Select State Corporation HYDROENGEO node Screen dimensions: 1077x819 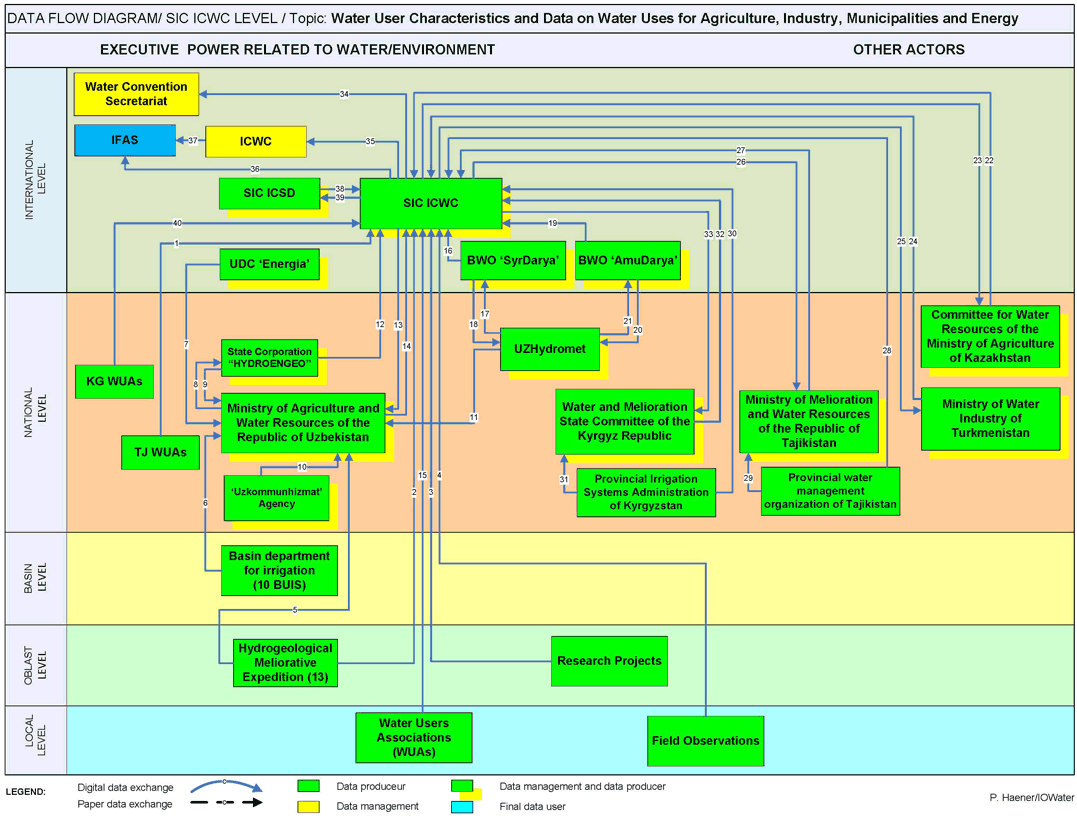coord(269,358)
